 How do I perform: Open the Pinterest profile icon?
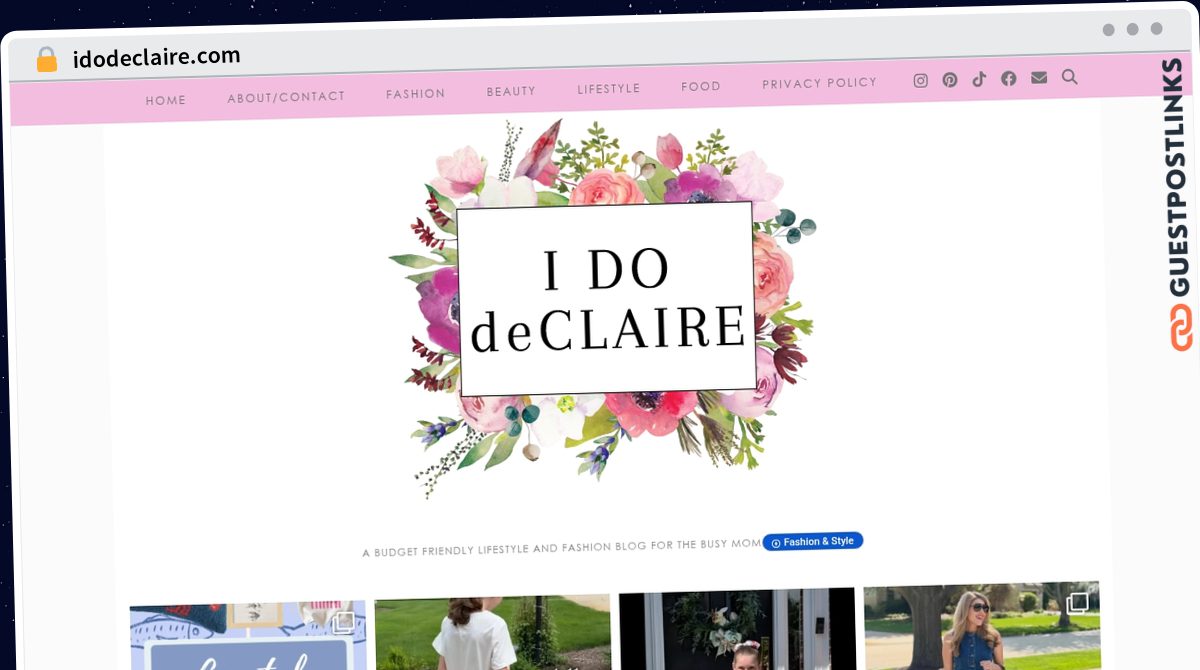950,80
